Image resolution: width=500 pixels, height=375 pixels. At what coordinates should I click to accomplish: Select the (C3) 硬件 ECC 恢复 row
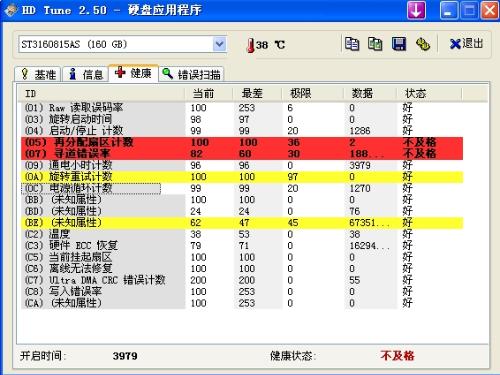pos(242,246)
